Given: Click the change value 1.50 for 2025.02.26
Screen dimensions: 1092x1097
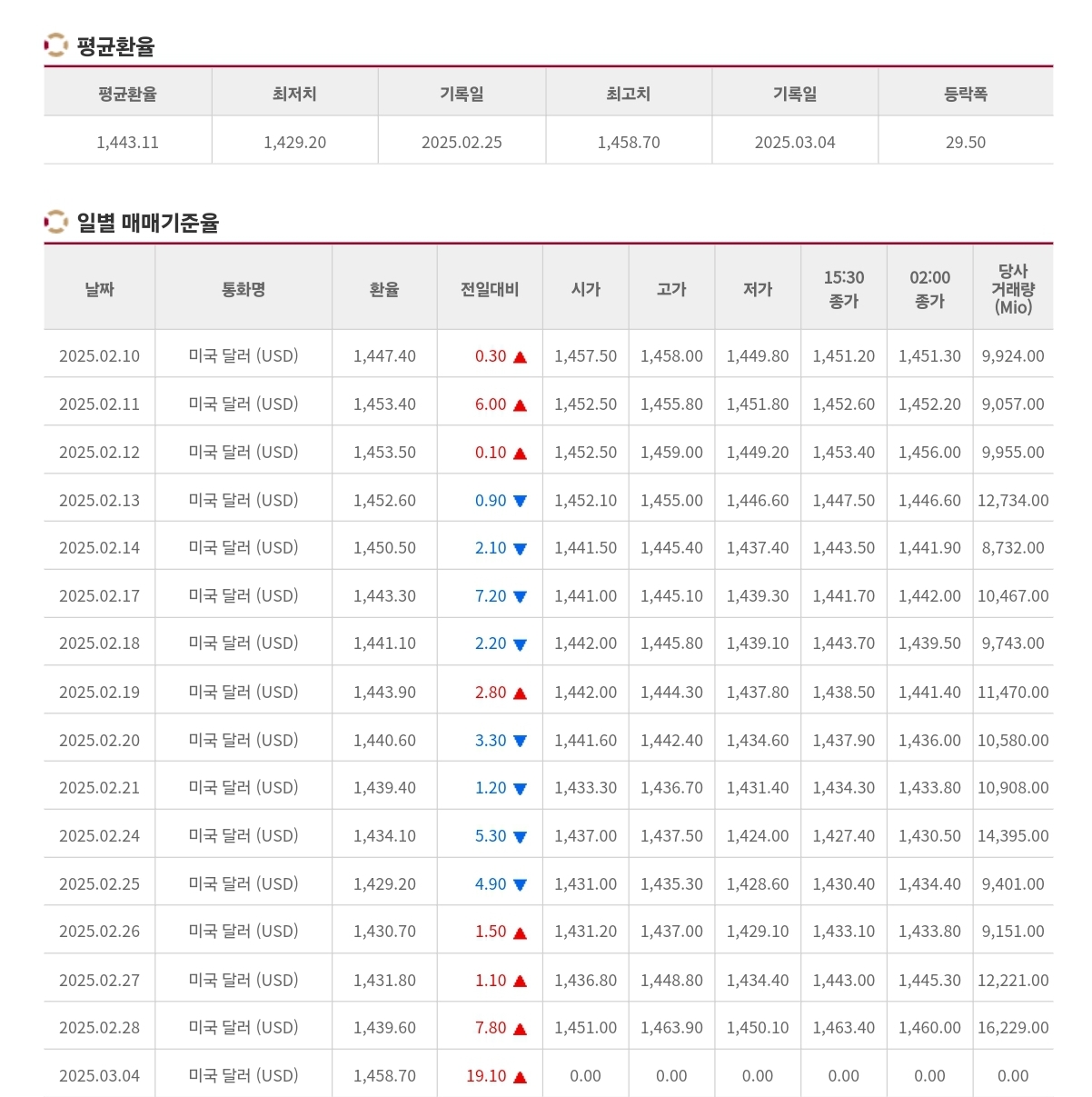Looking at the screenshot, I should tap(491, 932).
